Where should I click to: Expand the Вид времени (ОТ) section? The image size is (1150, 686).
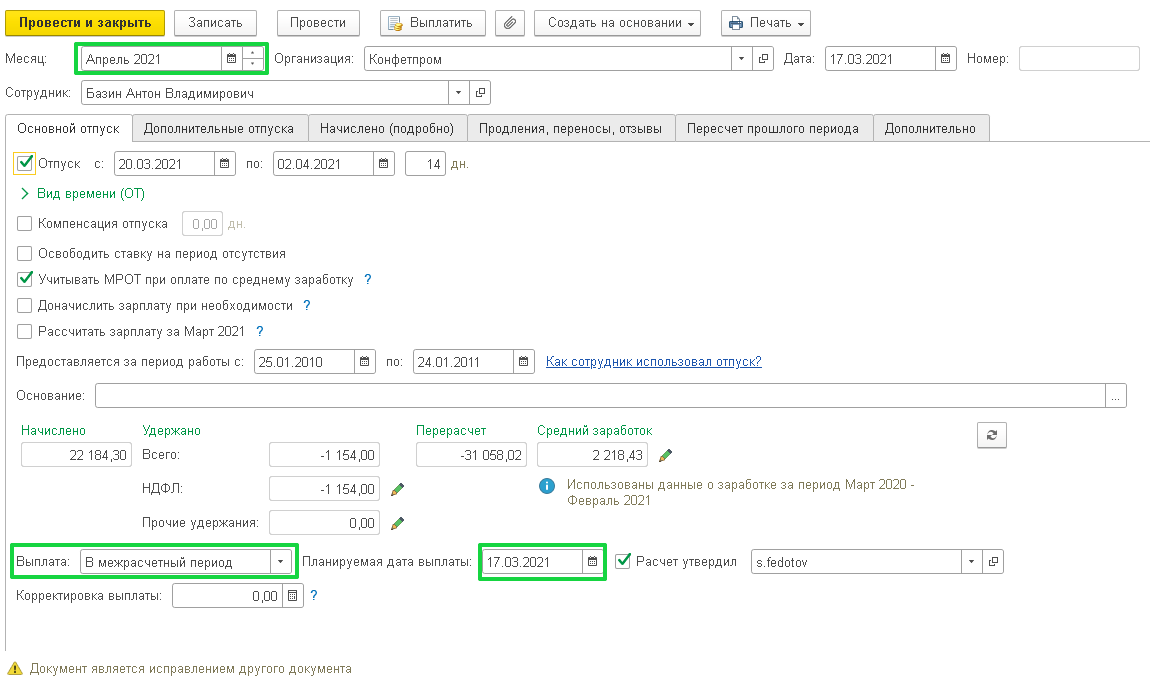(x=24, y=194)
